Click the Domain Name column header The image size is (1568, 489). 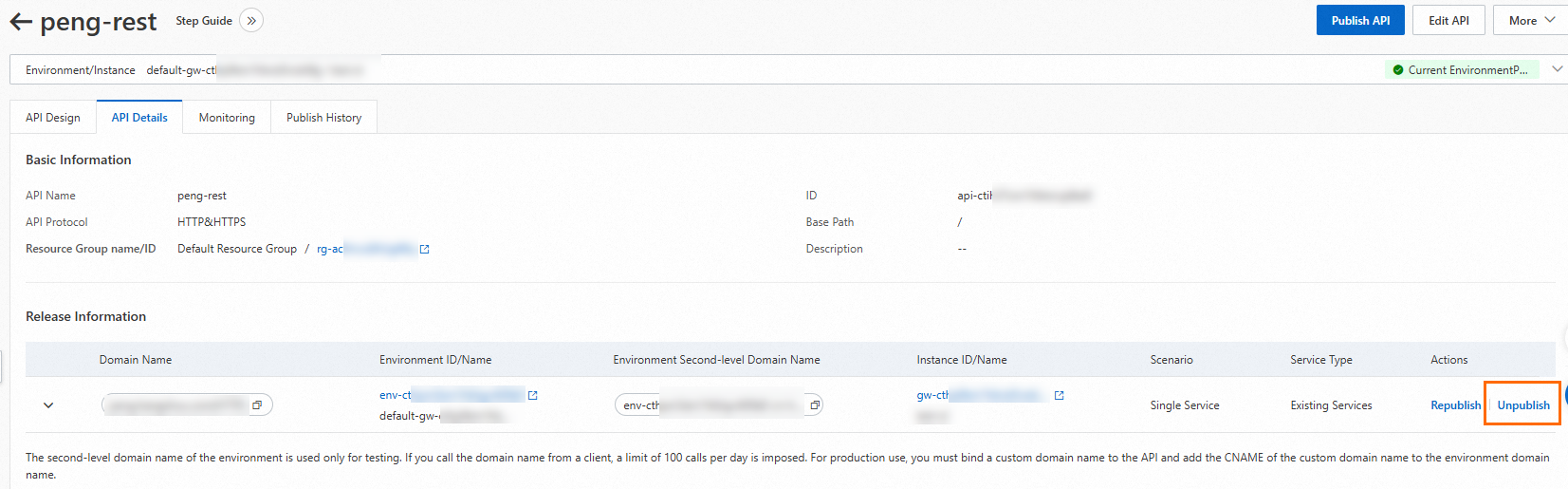pyautogui.click(x=136, y=360)
